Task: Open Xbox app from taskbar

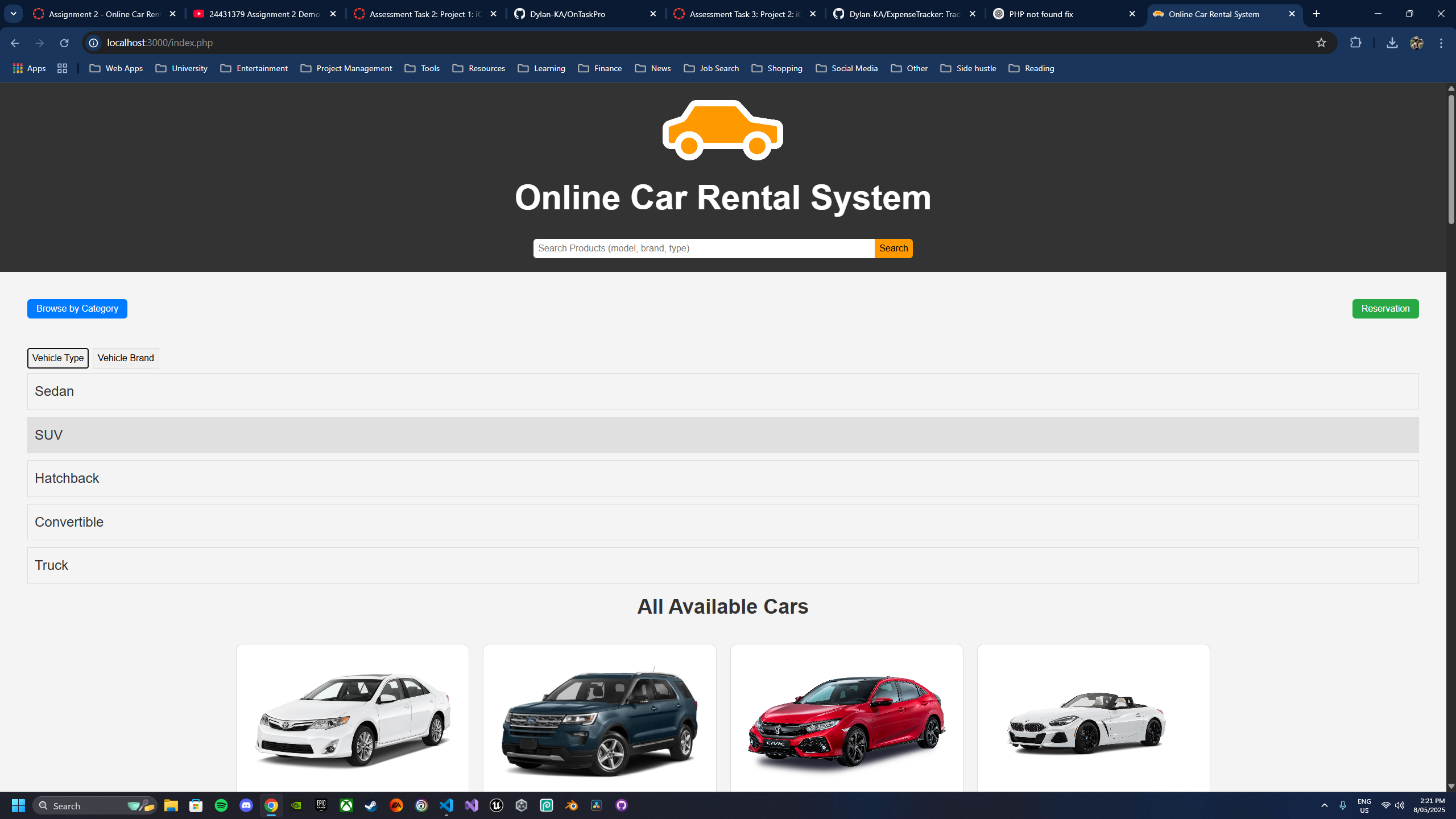Action: click(346, 805)
